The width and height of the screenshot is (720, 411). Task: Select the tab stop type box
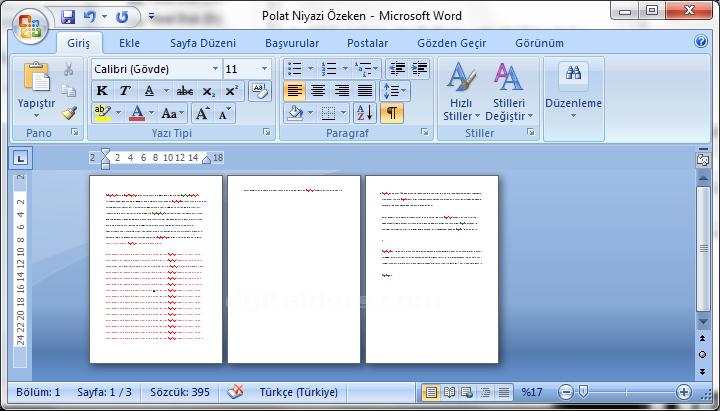pos(20,158)
